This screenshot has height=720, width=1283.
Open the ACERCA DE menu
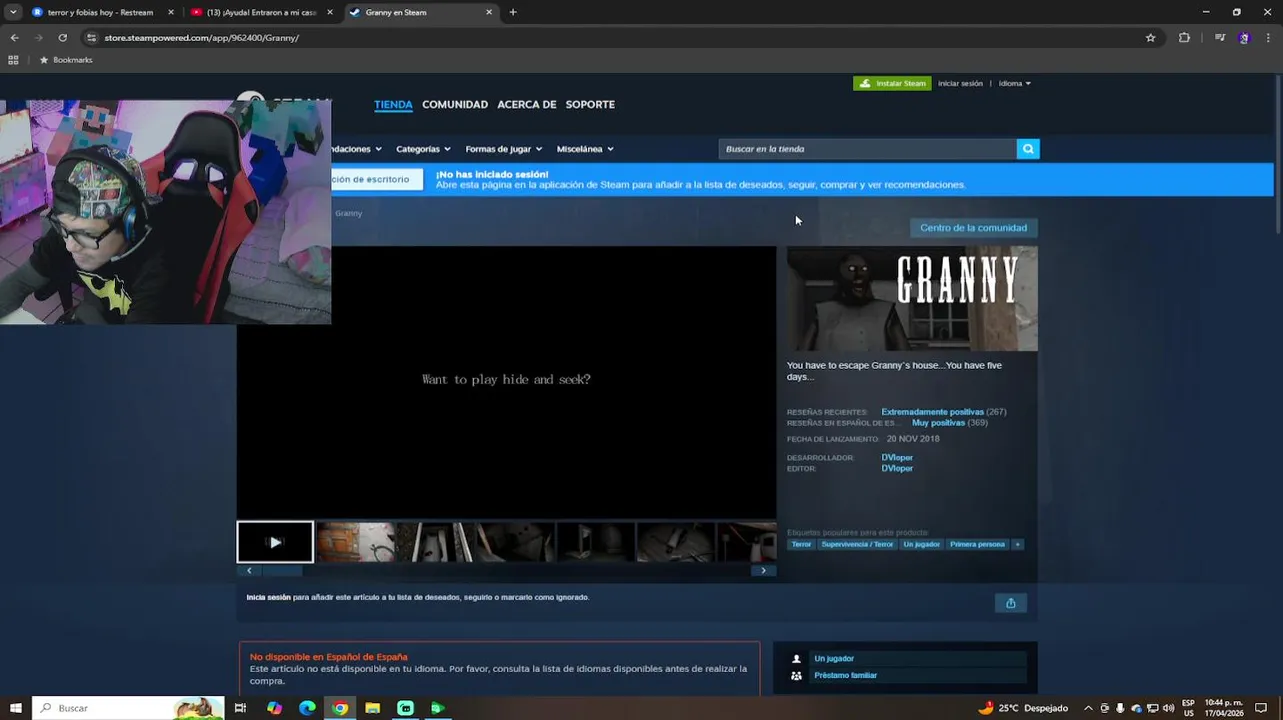[x=527, y=105]
